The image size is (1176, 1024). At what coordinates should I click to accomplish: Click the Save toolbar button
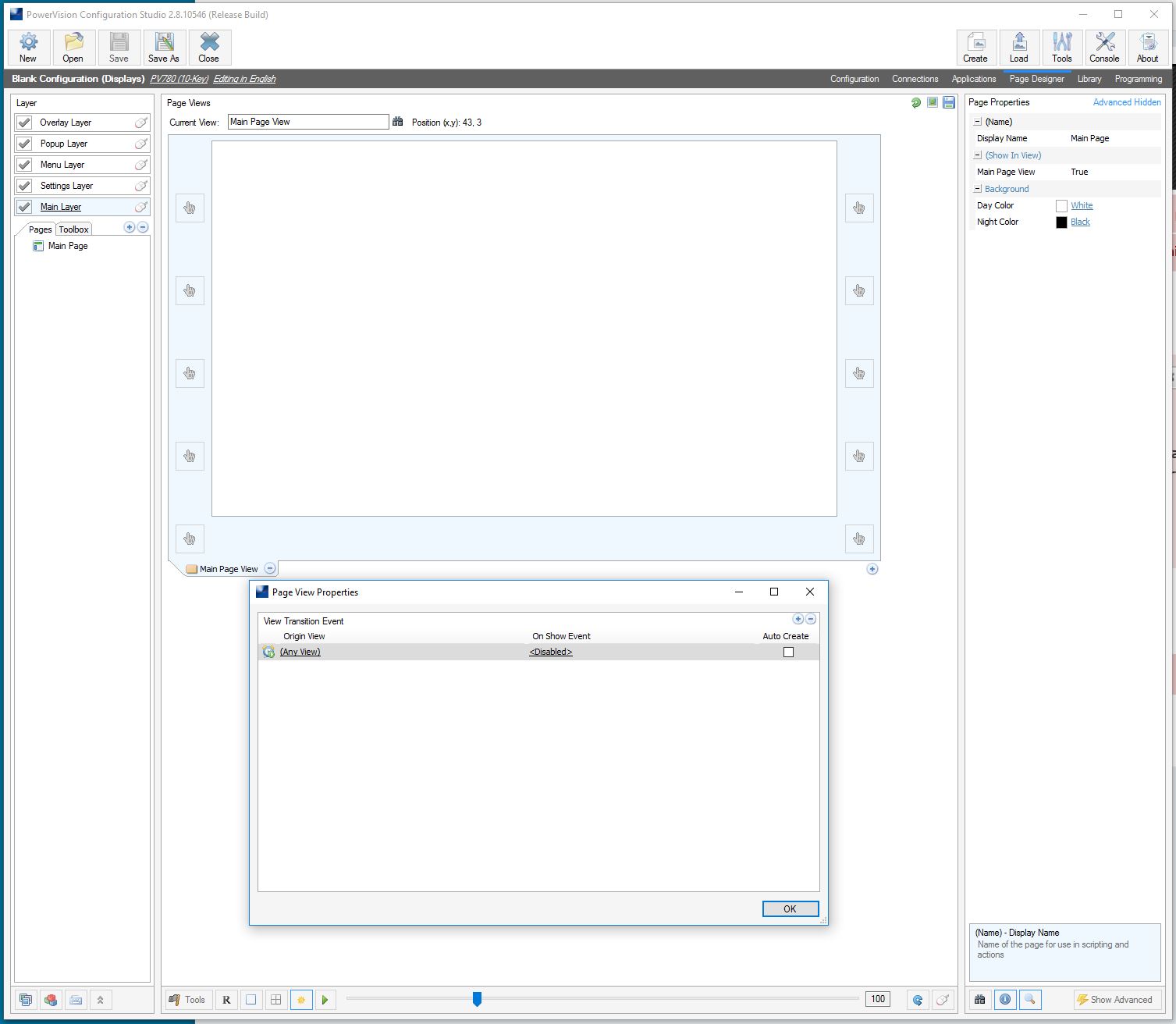pos(119,48)
